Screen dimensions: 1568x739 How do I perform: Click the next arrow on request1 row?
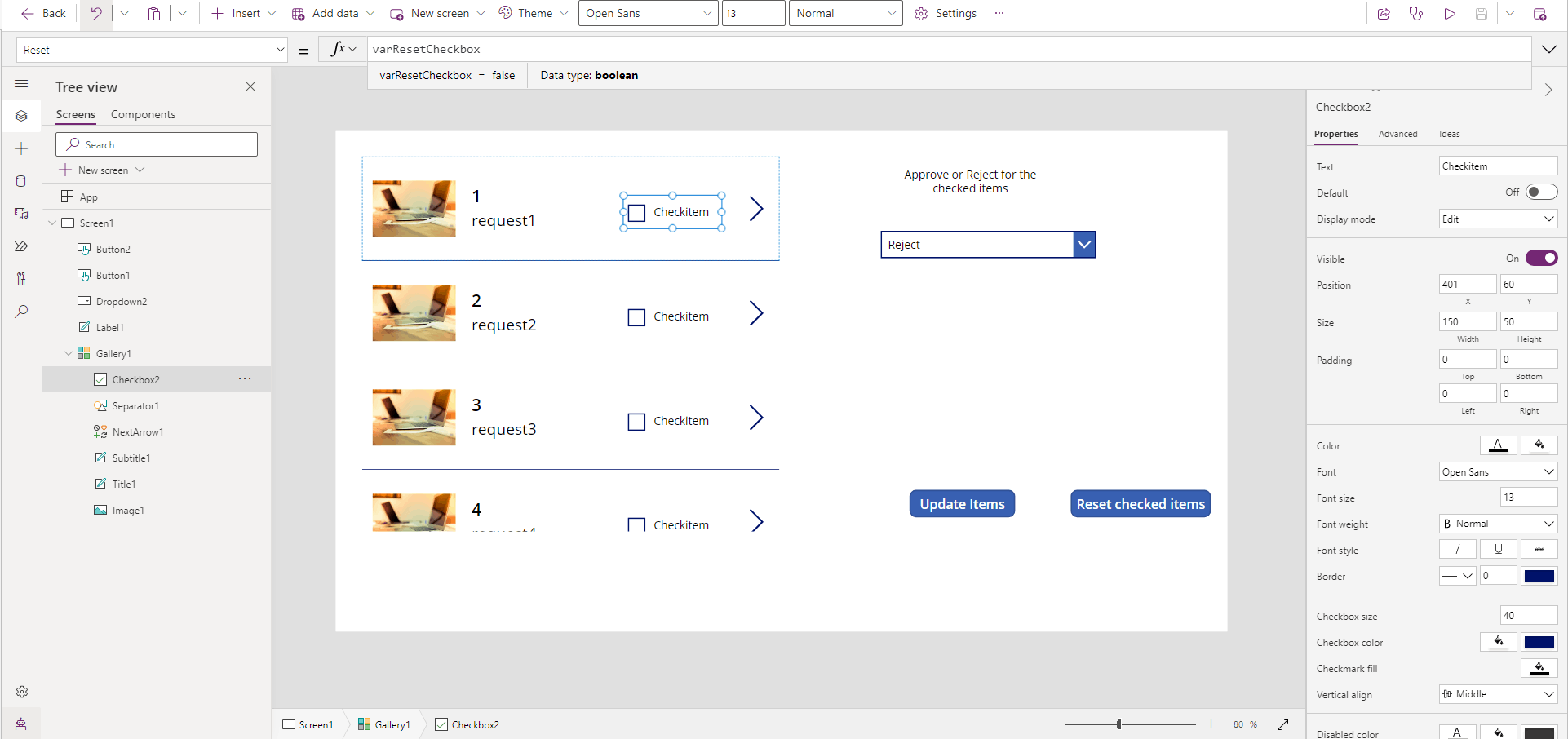click(756, 209)
